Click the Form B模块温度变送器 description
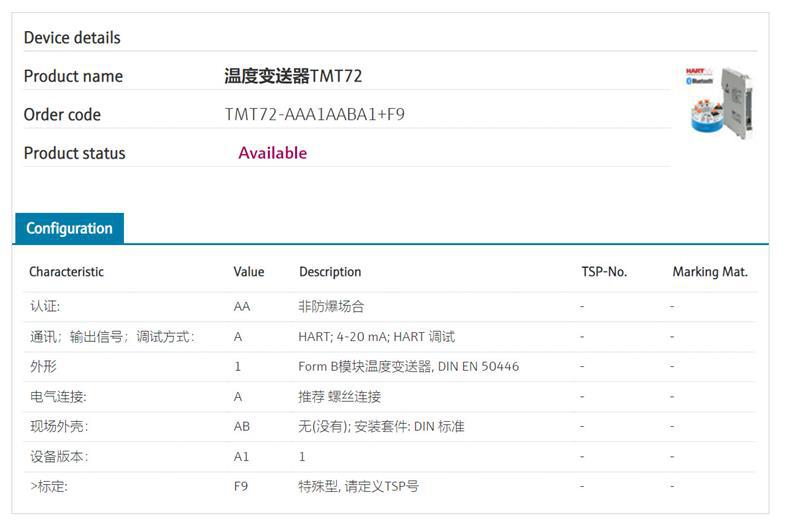This screenshot has height=527, width=790. pyautogui.click(x=408, y=367)
